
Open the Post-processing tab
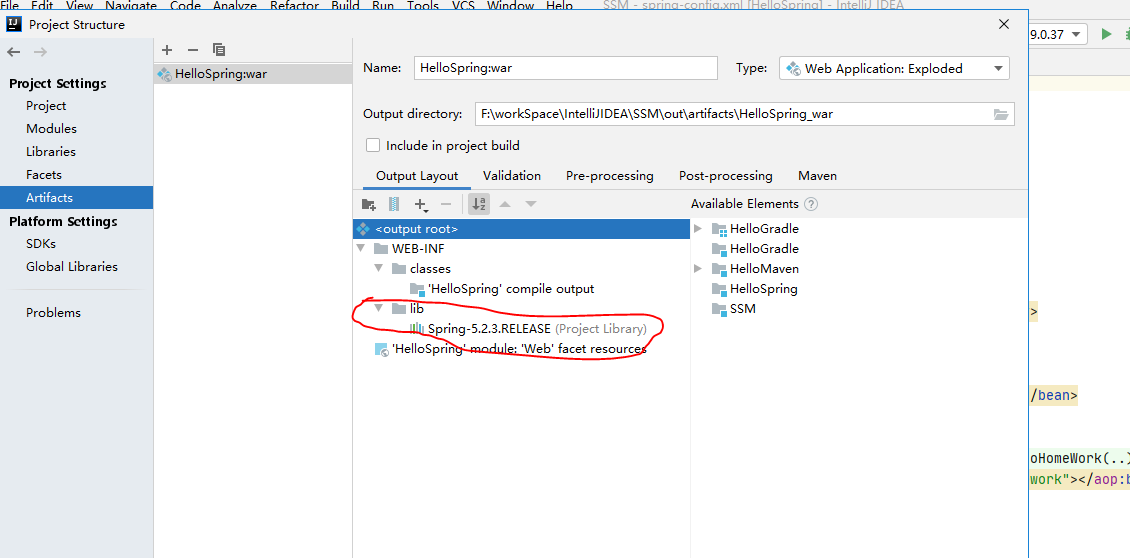(726, 176)
